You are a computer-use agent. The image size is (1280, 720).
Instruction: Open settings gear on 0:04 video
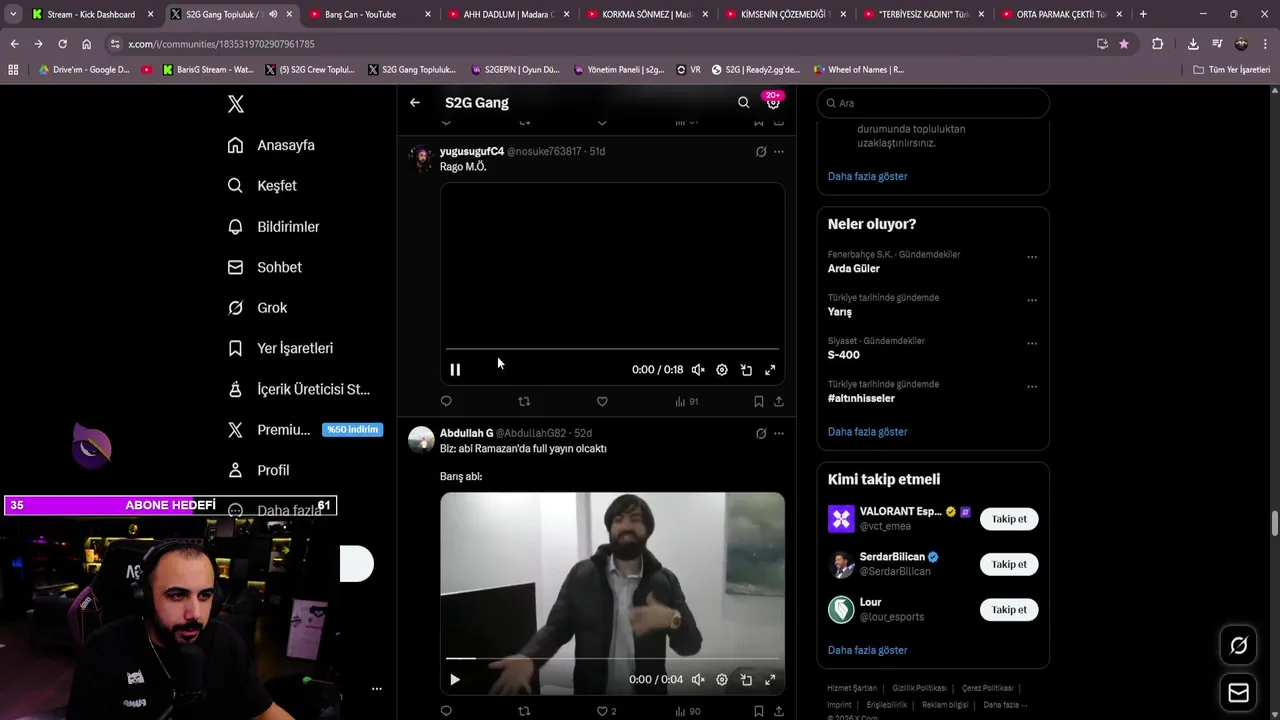(x=722, y=680)
